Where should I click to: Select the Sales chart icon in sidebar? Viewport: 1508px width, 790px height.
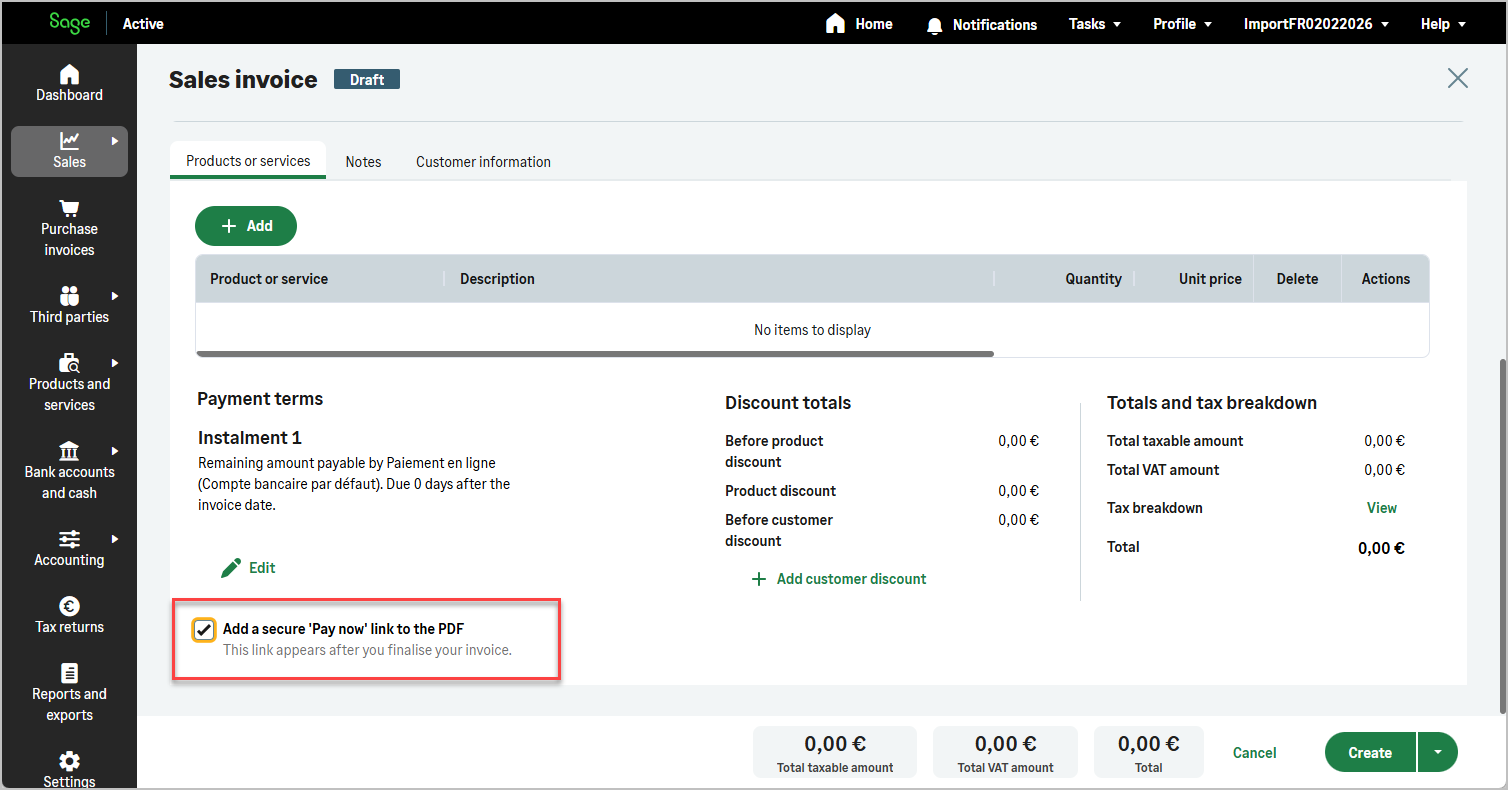(x=69, y=141)
